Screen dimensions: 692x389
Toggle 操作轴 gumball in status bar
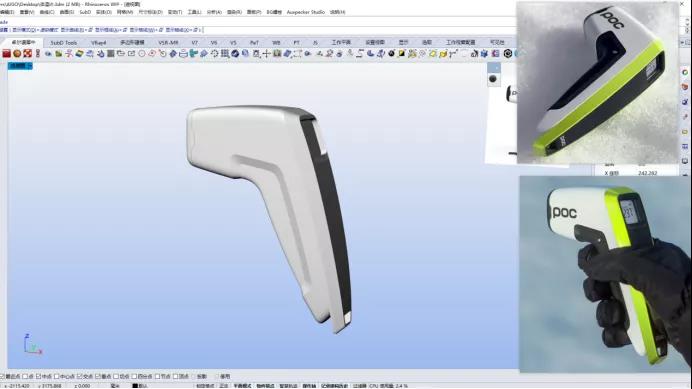click(x=309, y=386)
